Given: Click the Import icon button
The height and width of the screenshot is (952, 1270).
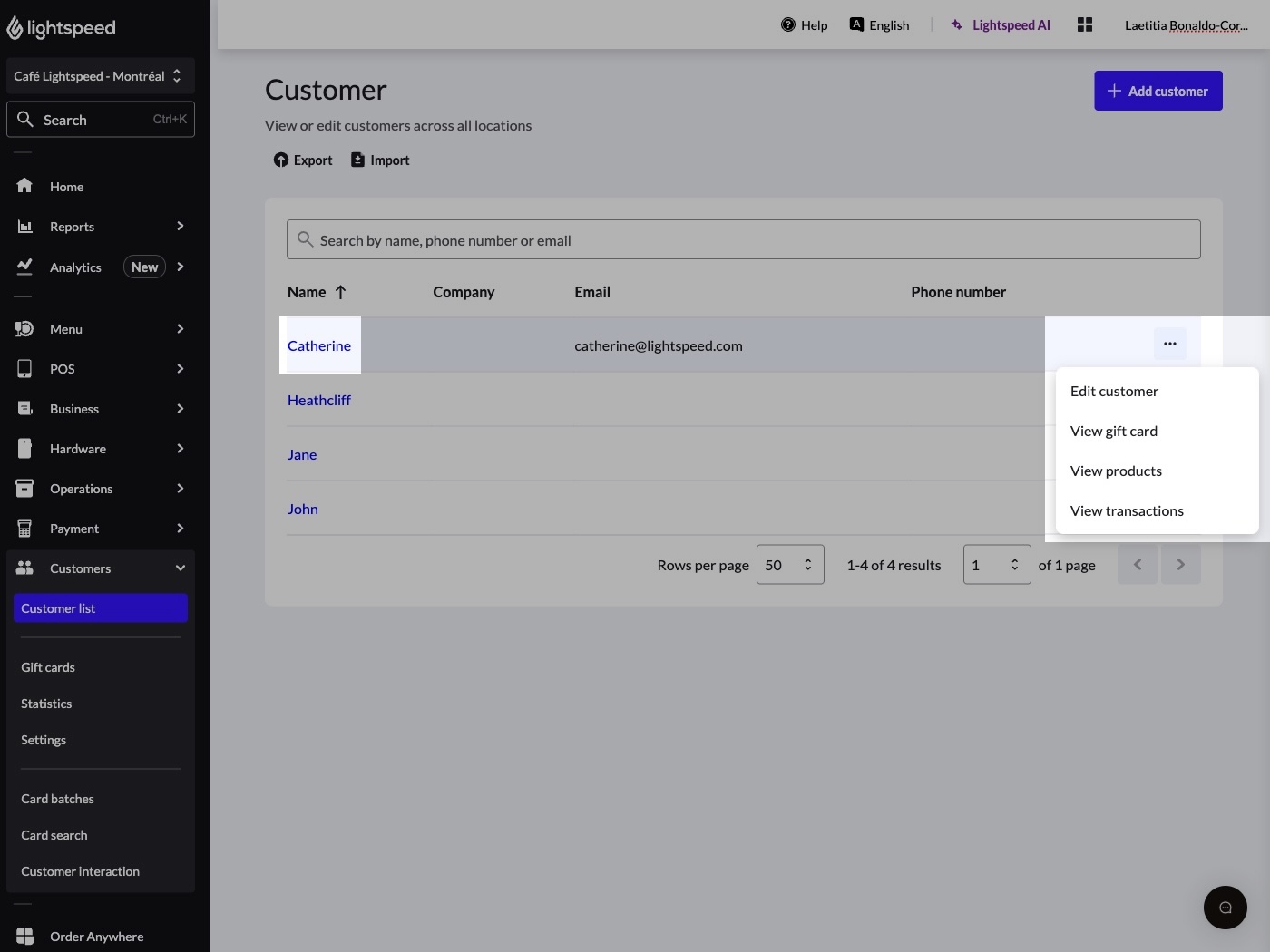Looking at the screenshot, I should (358, 160).
